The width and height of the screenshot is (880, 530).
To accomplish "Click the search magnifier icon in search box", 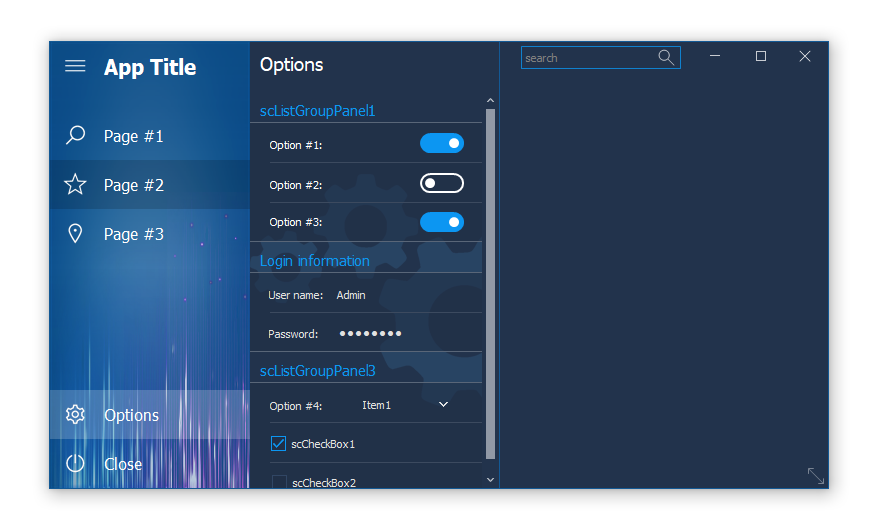I will (666, 57).
